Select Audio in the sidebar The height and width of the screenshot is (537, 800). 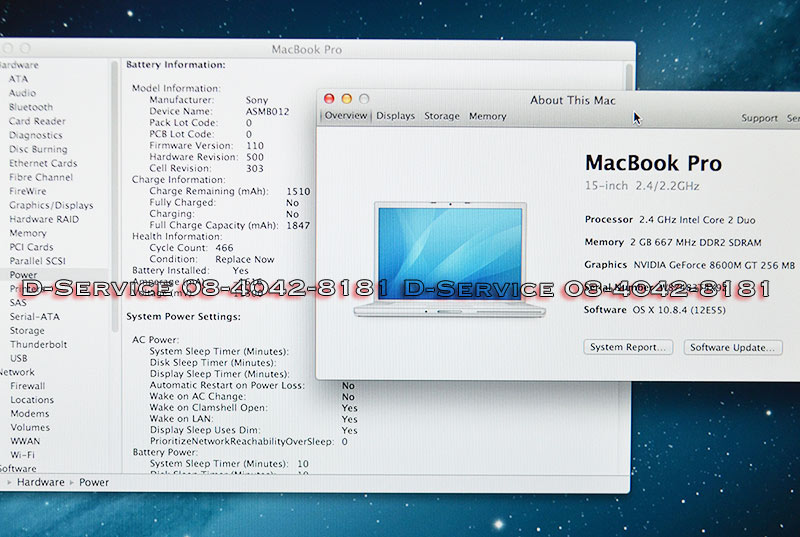[22, 93]
